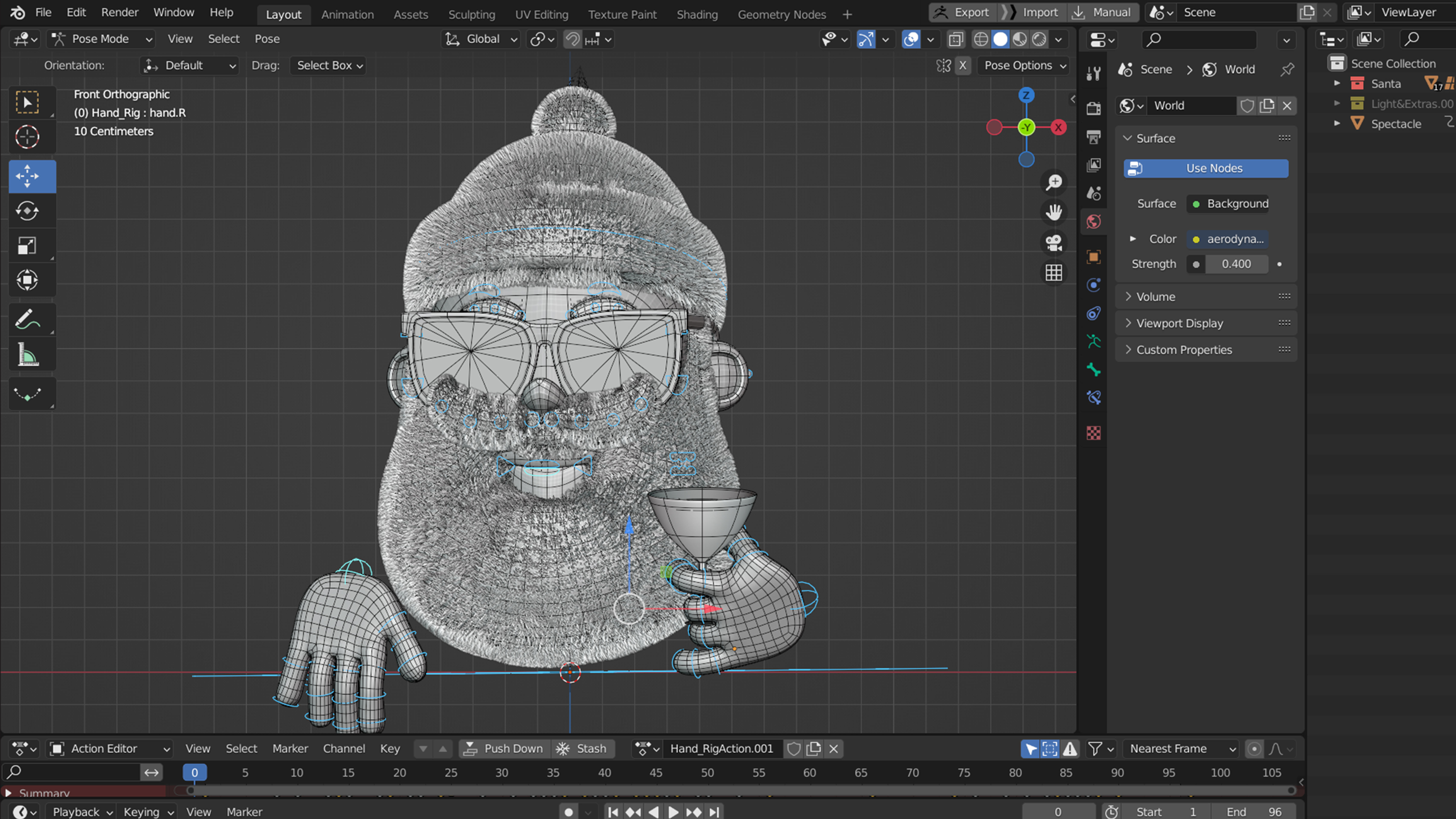Pin the properties editor context
The image size is (1456, 819).
1287,70
